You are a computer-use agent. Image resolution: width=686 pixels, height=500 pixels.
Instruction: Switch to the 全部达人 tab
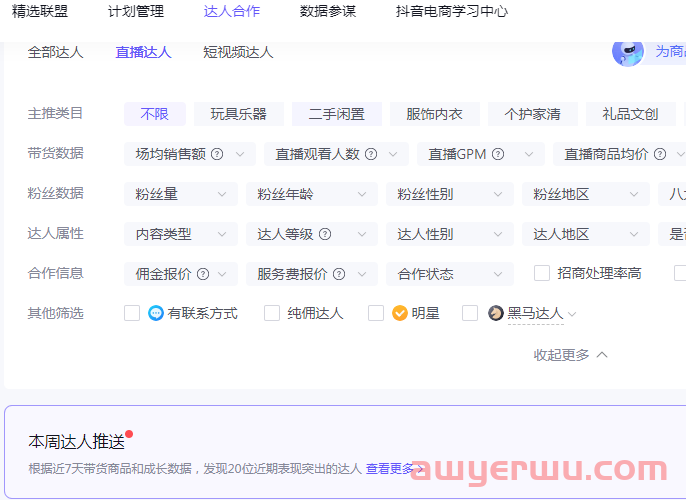tap(56, 52)
